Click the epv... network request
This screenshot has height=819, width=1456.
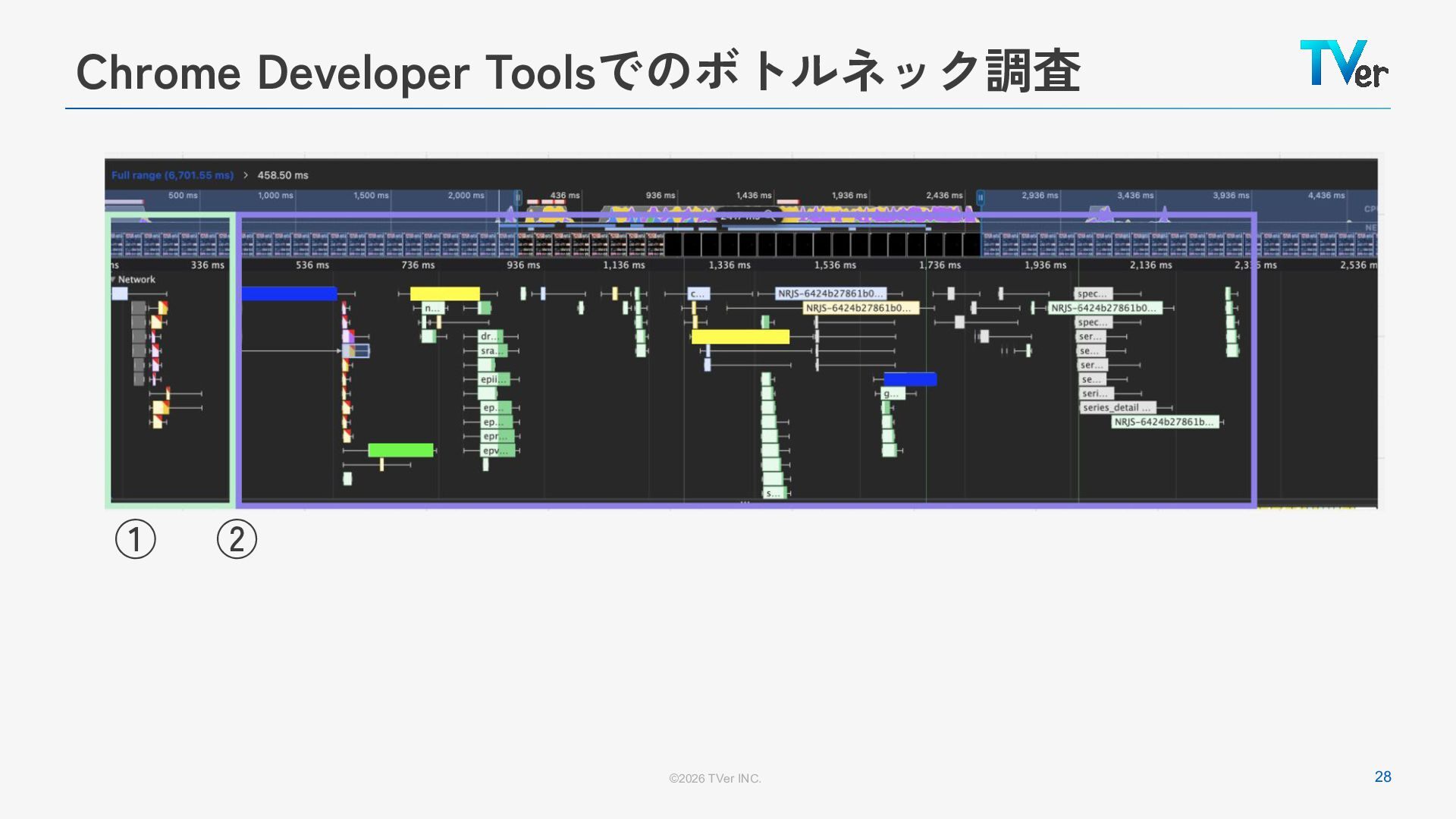[x=497, y=450]
